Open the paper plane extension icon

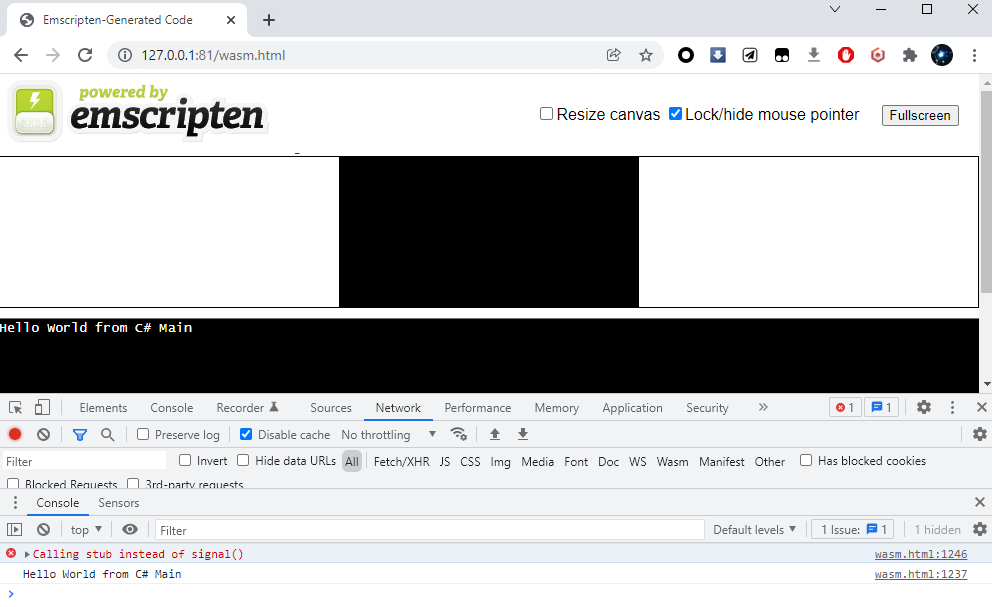point(750,55)
